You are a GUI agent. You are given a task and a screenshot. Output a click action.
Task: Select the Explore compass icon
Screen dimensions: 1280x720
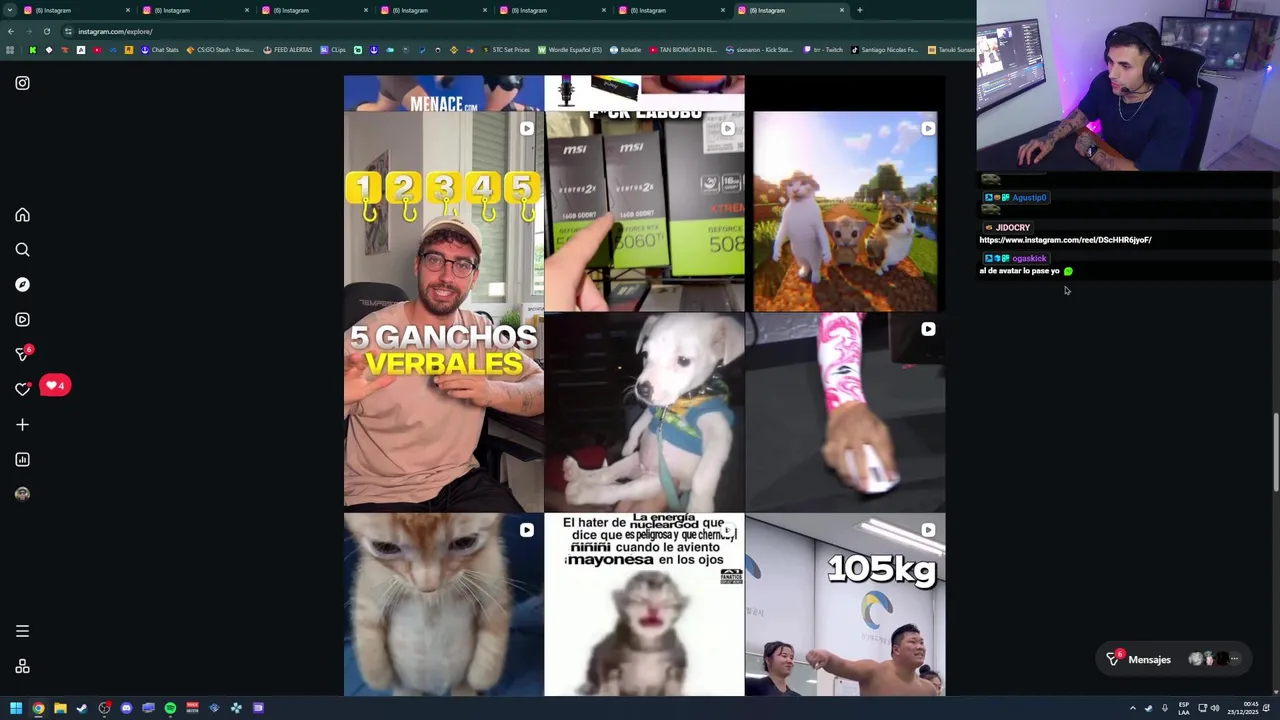coord(22,285)
